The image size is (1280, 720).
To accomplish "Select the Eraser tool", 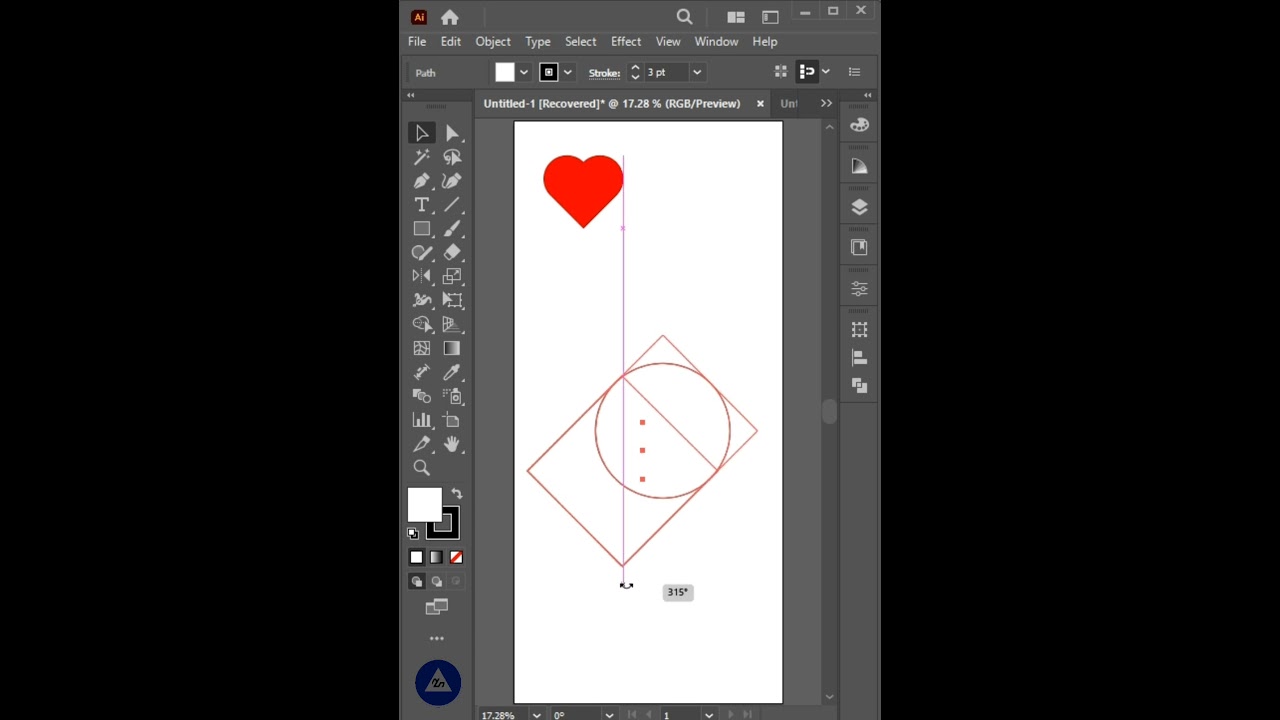I will 452,253.
